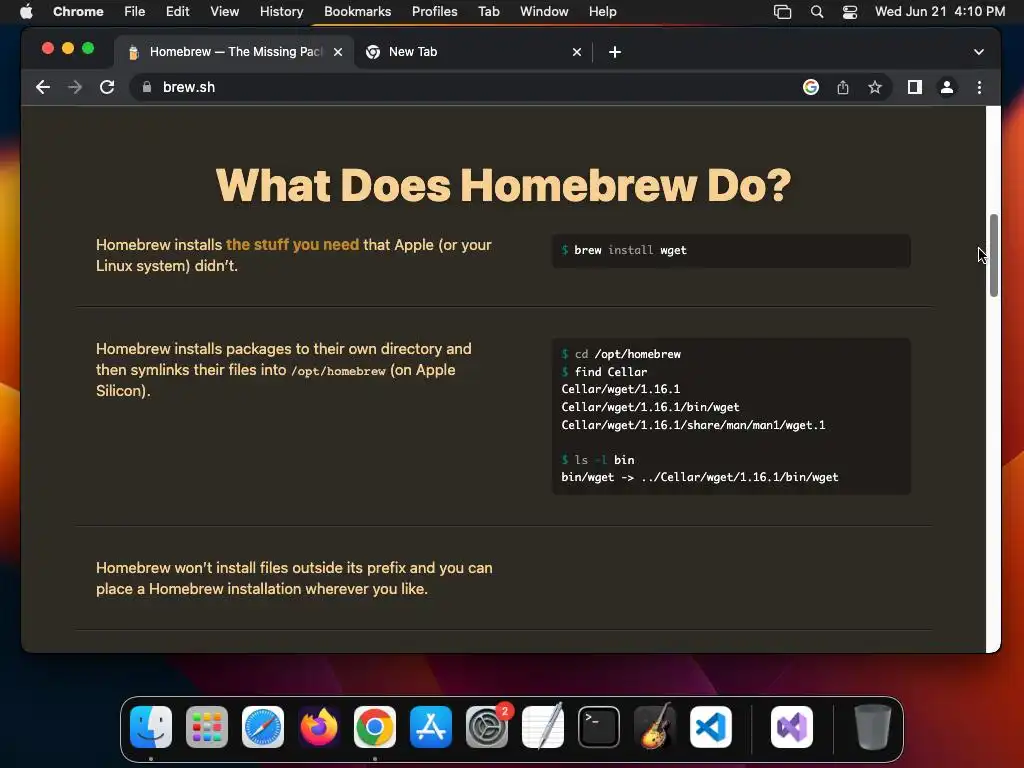The height and width of the screenshot is (768, 1024).
Task: Expand the tab search chevron
Action: coord(978,52)
